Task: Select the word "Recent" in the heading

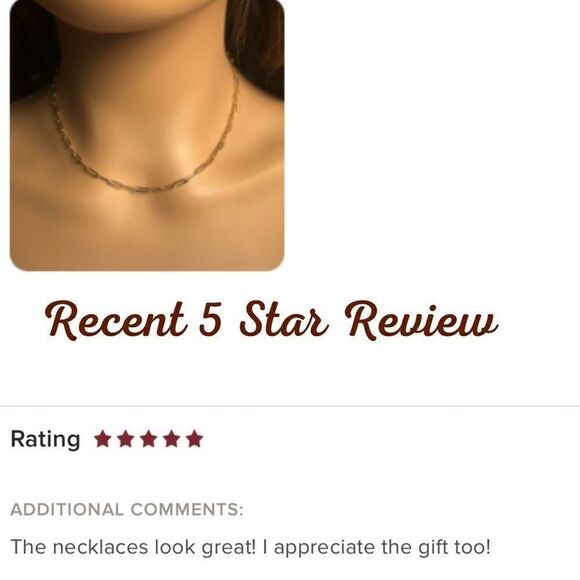Action: tap(115, 320)
